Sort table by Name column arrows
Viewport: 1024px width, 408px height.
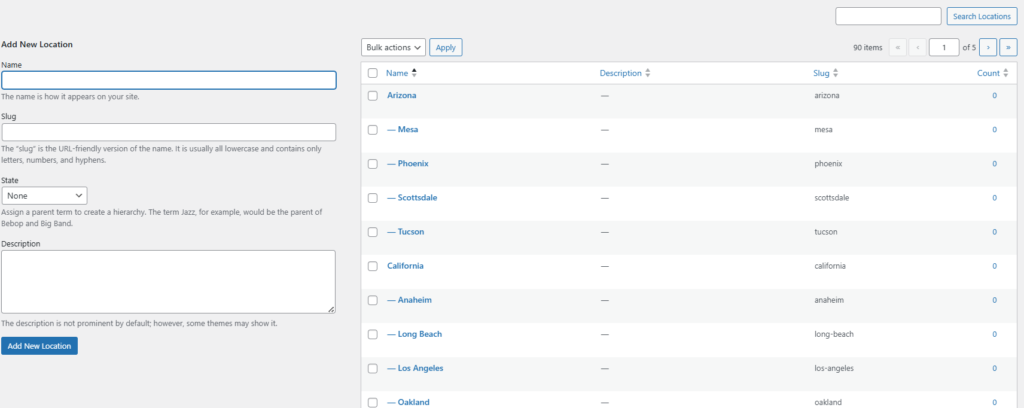coord(413,73)
